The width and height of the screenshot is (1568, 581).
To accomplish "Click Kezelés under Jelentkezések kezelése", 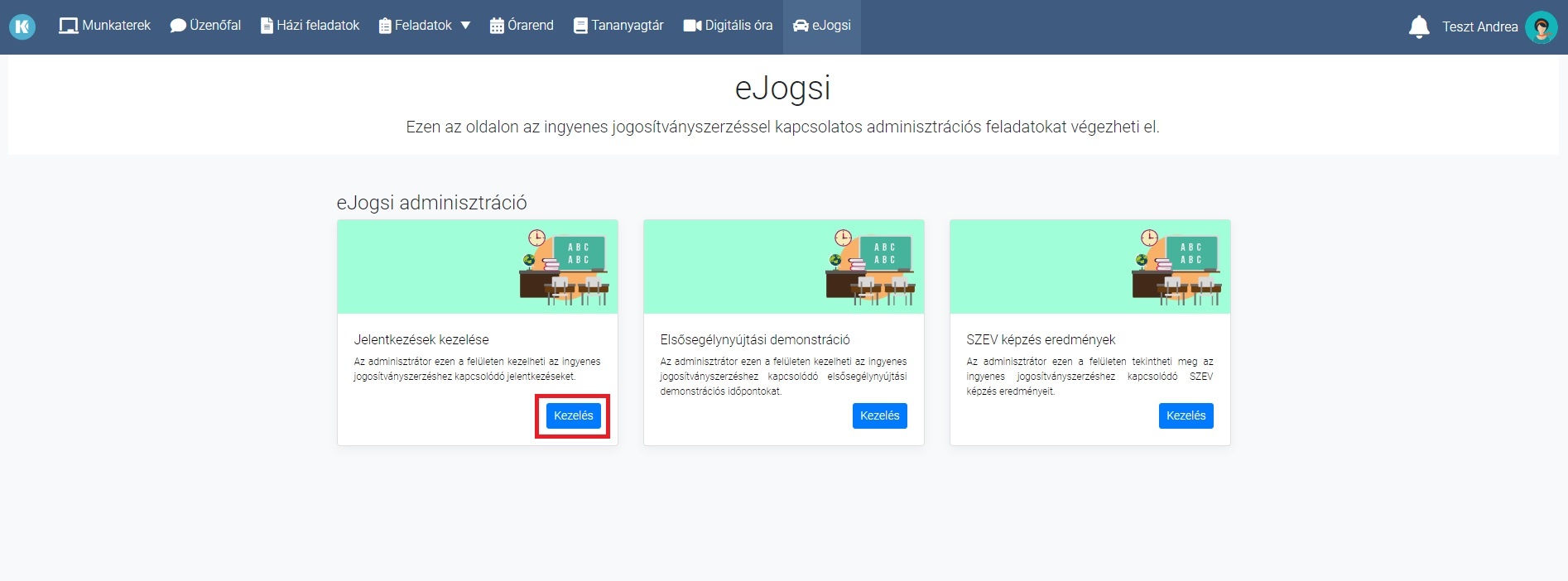I will [x=574, y=415].
